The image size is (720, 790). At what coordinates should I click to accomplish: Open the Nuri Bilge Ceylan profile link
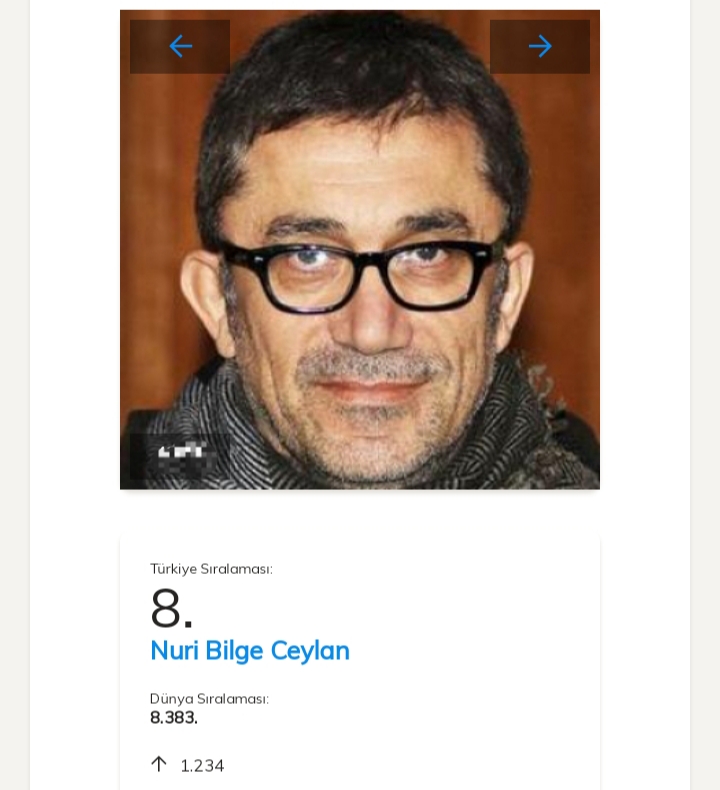pyautogui.click(x=250, y=650)
